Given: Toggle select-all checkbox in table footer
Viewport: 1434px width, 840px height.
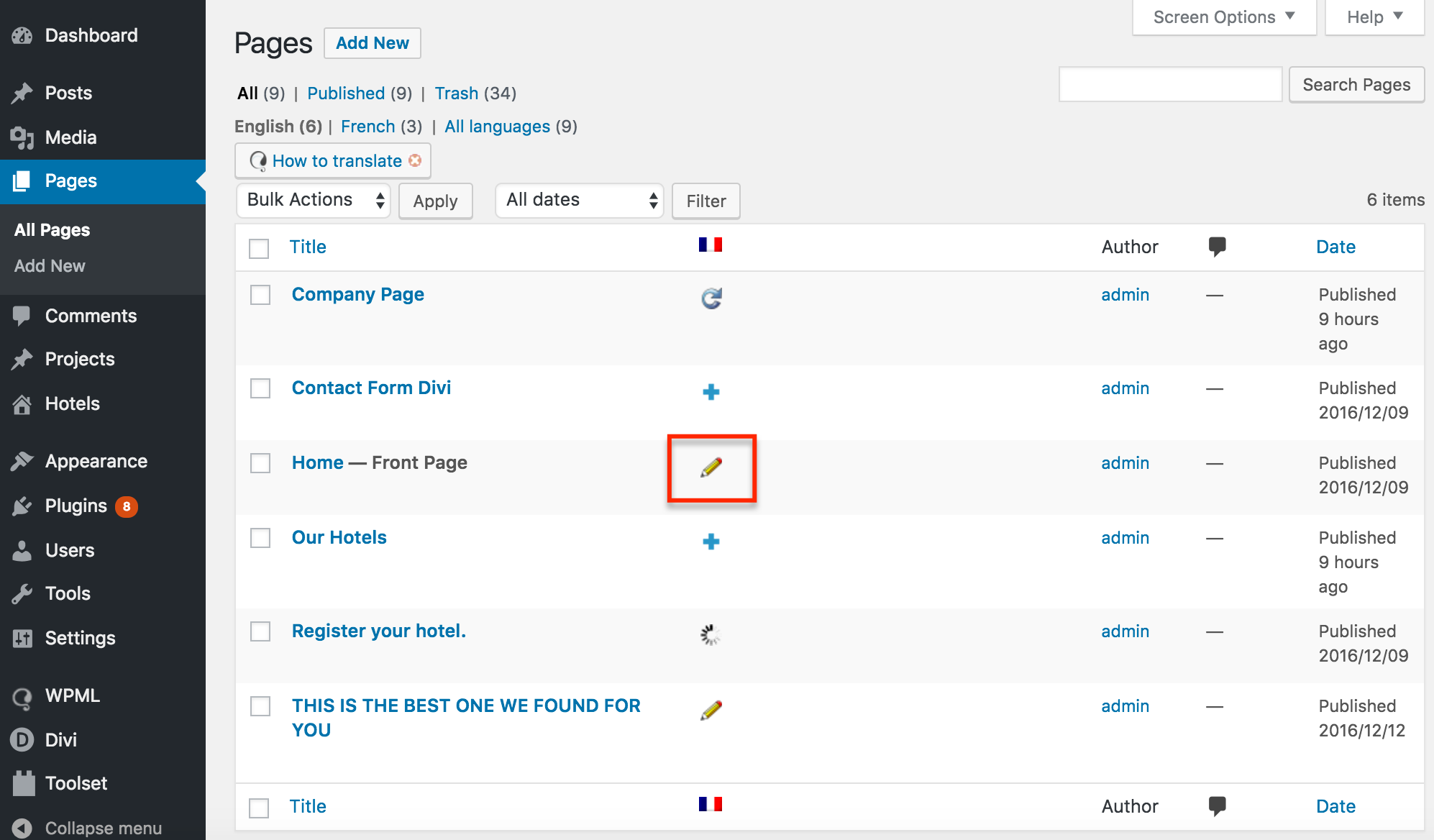Looking at the screenshot, I should 259,808.
